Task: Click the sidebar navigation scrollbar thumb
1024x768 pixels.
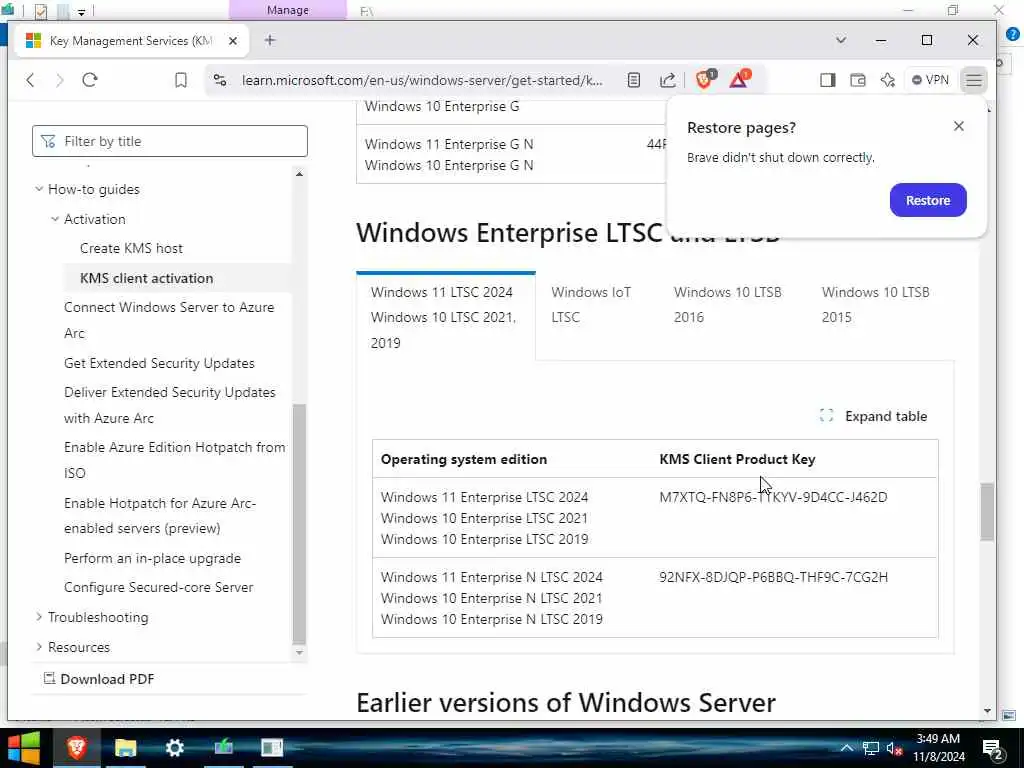Action: 299,523
